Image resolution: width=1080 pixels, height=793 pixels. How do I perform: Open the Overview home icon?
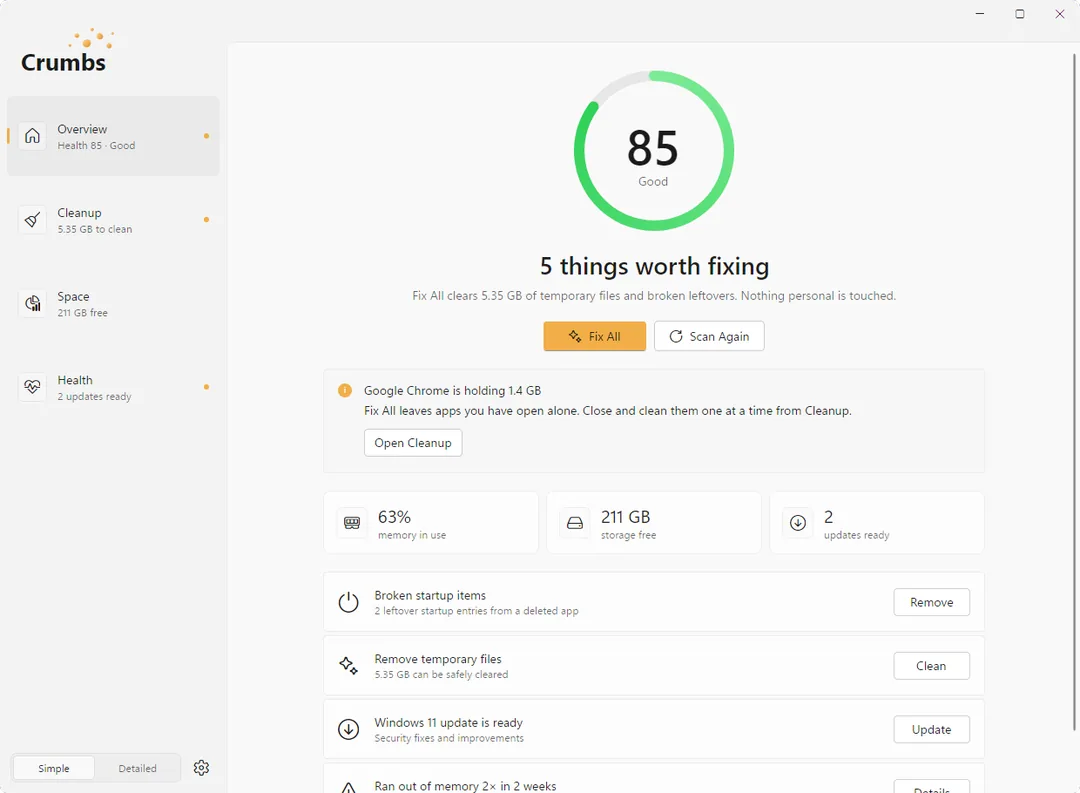(32, 136)
